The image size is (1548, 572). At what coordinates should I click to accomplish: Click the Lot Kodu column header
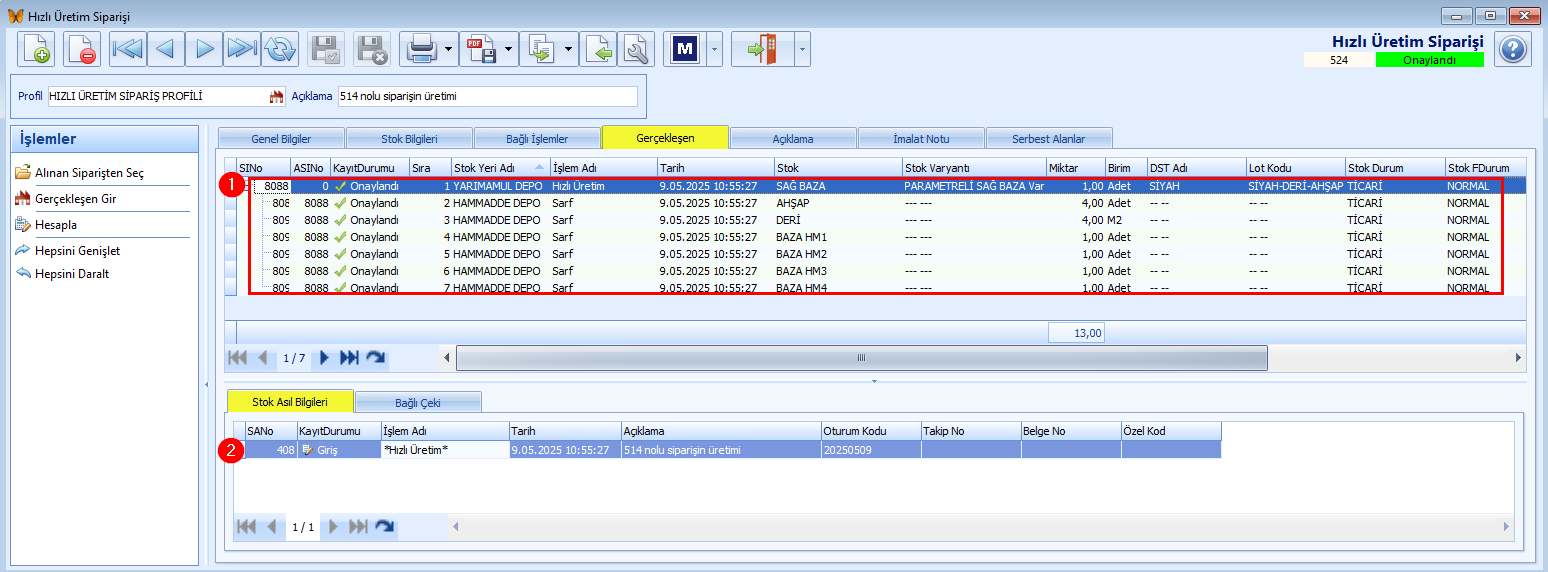point(1294,167)
